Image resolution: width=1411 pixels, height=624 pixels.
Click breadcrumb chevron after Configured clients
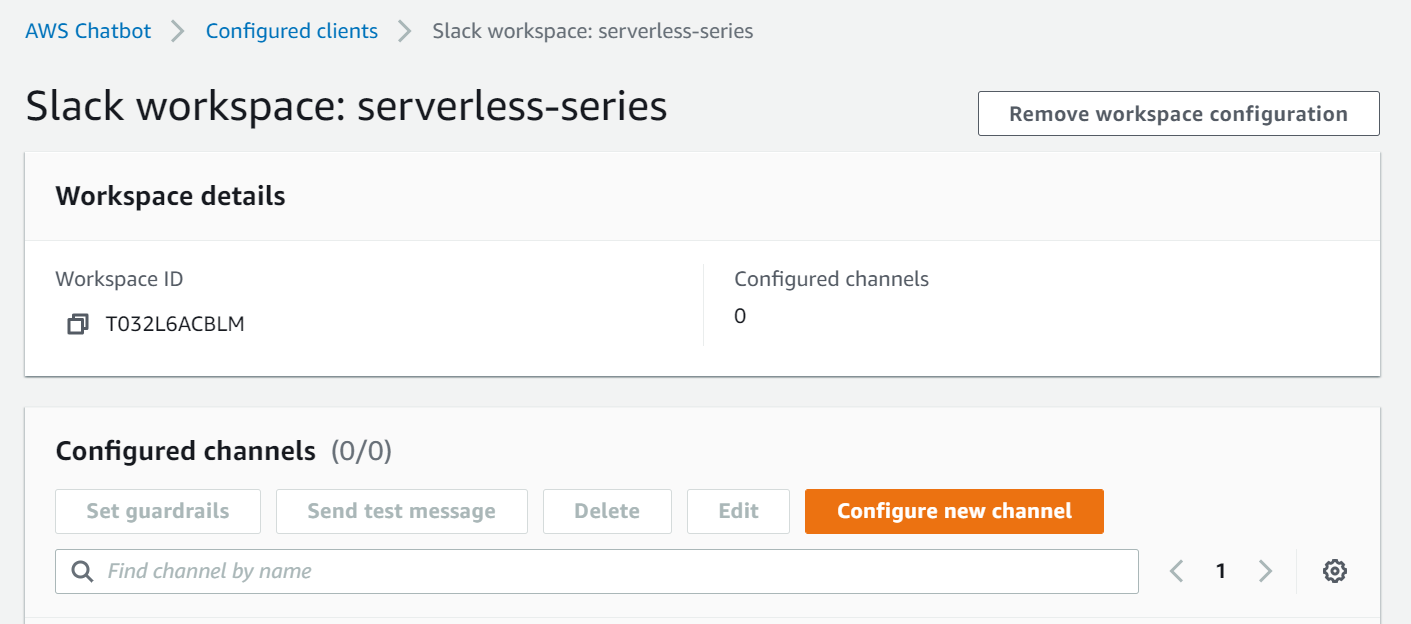(x=405, y=31)
